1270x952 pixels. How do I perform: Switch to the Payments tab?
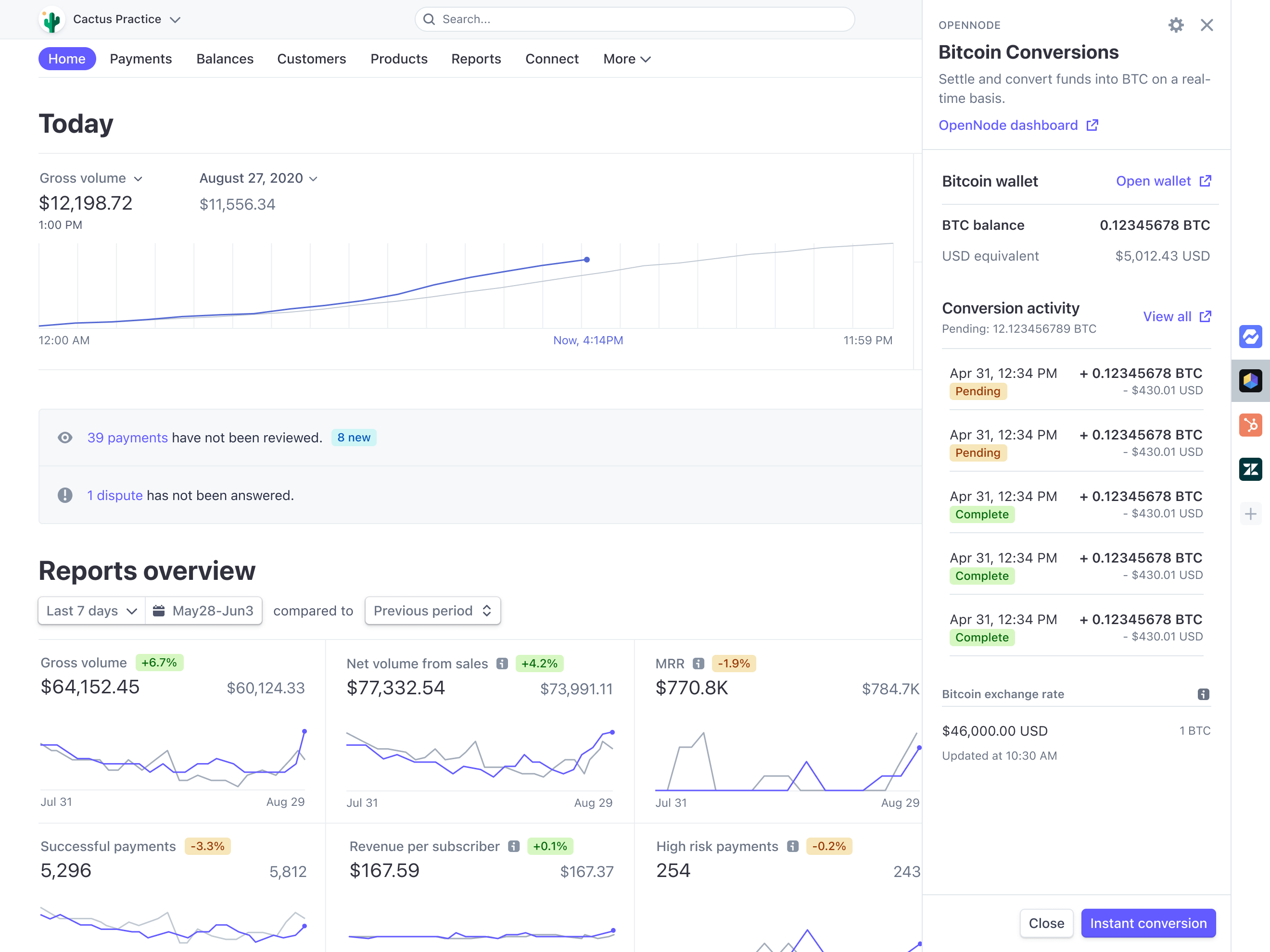(x=140, y=59)
